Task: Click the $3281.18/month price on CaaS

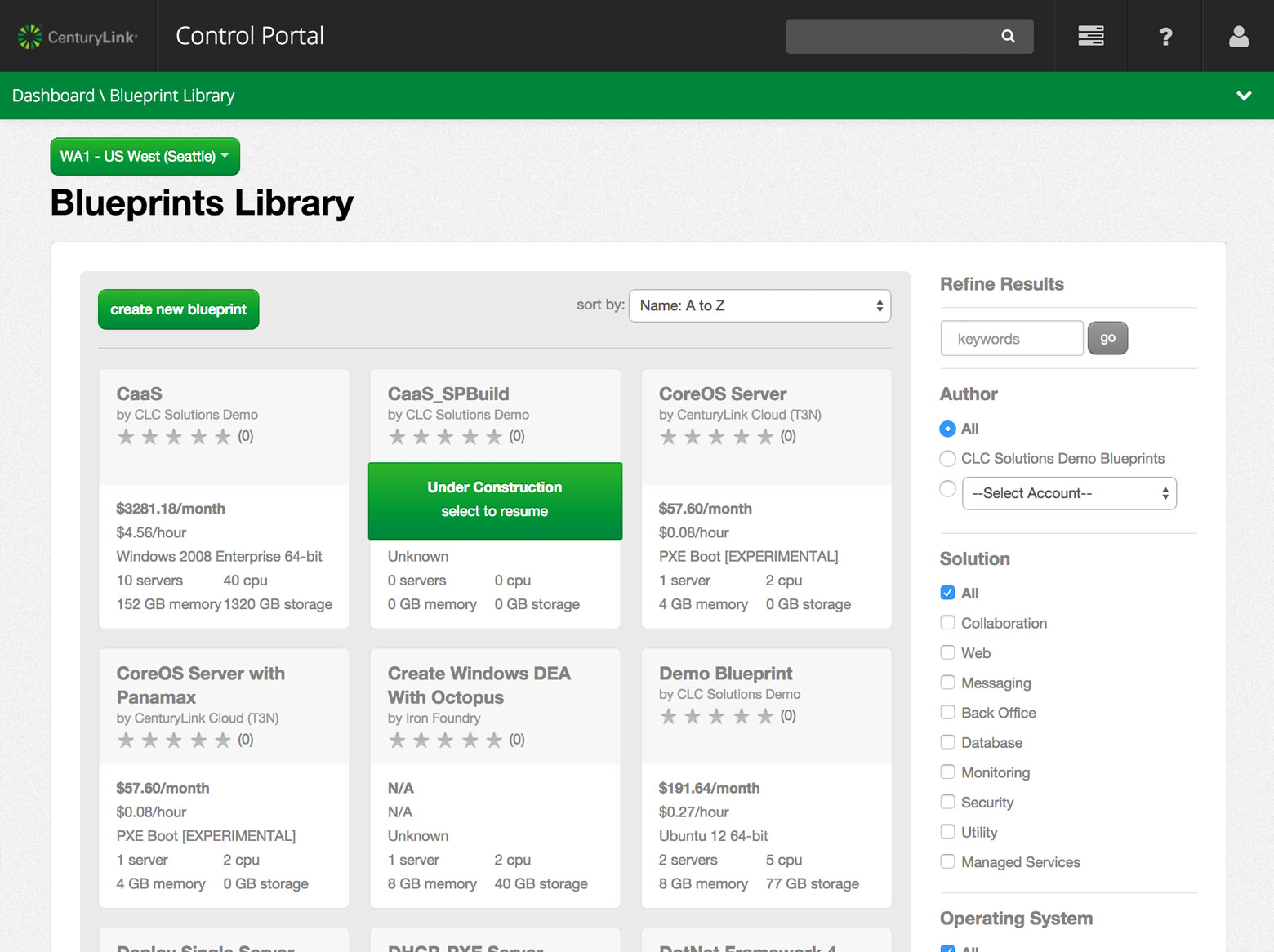Action: coord(171,509)
